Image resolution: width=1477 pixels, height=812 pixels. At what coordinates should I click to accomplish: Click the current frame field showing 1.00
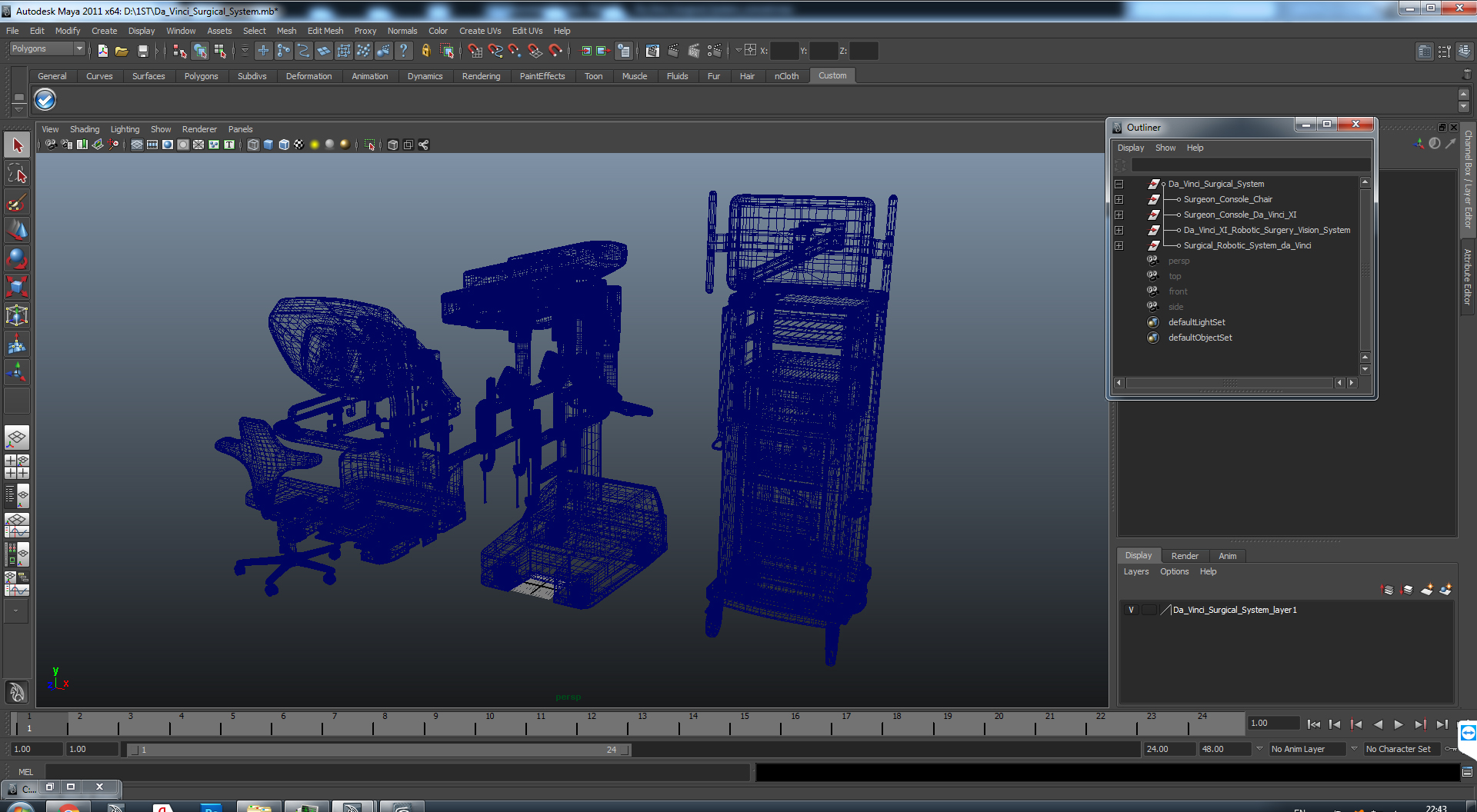coord(1272,723)
